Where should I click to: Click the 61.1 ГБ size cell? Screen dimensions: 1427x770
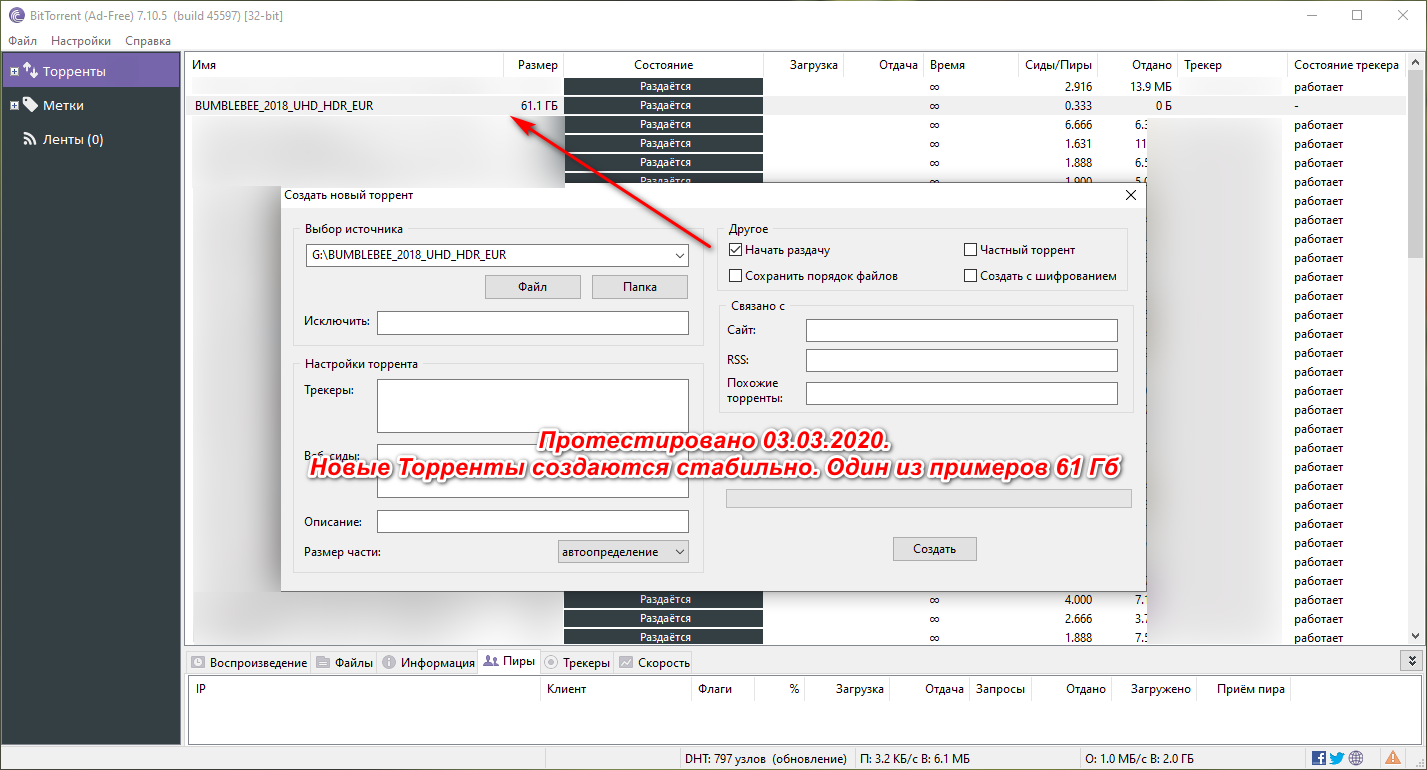pos(539,105)
